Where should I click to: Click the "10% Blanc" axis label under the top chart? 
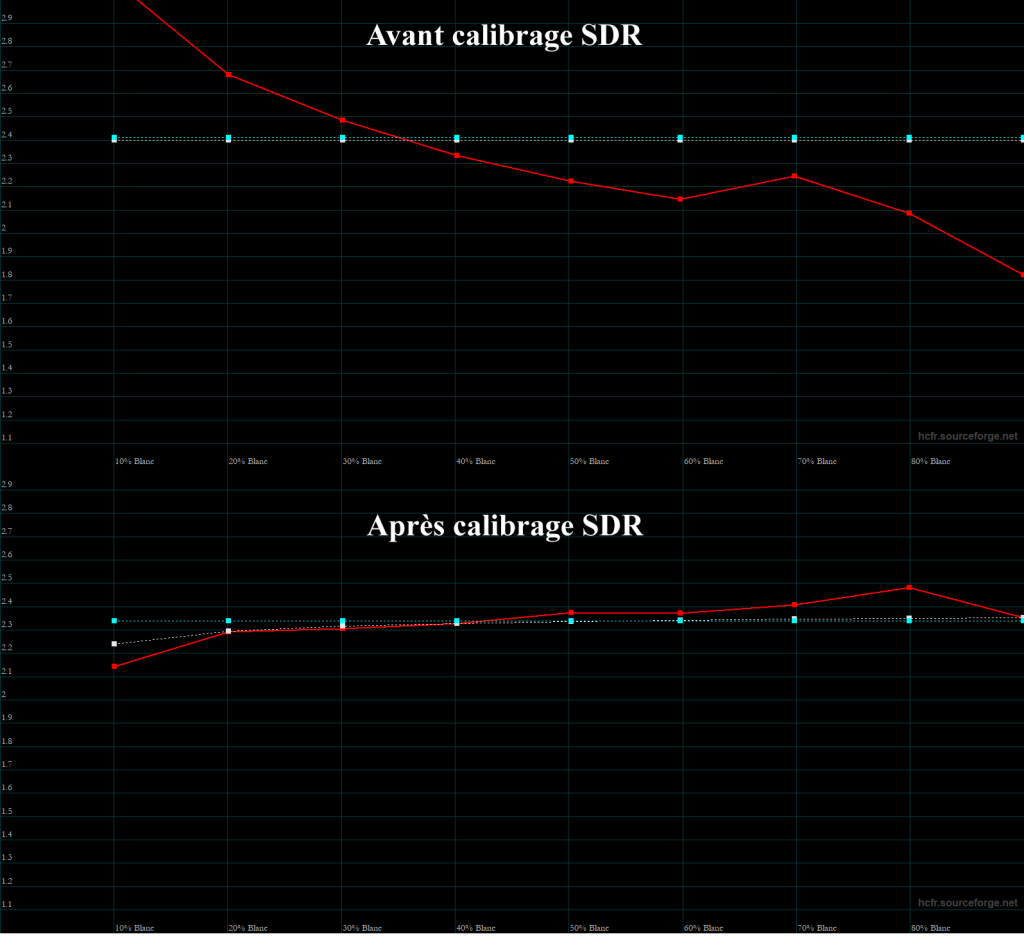(x=134, y=461)
